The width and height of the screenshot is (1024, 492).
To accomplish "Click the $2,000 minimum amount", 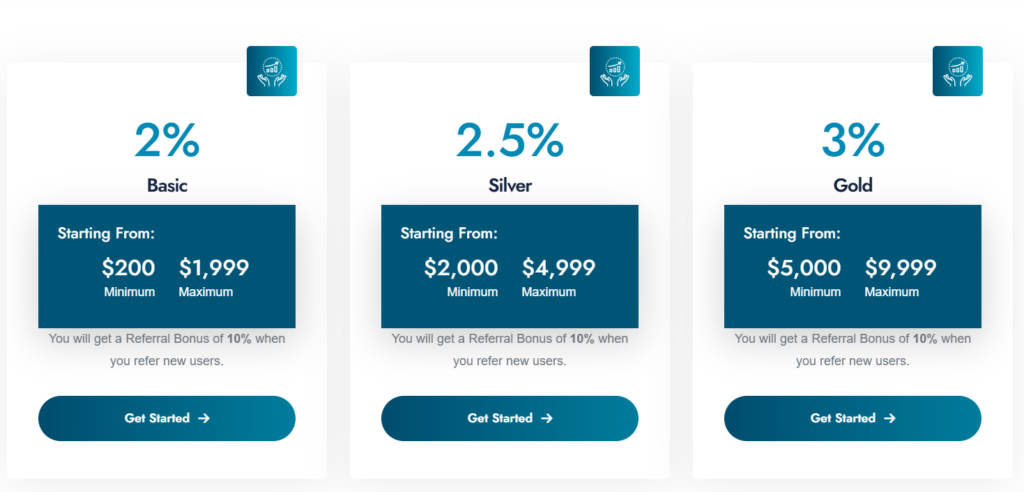I will 461,268.
